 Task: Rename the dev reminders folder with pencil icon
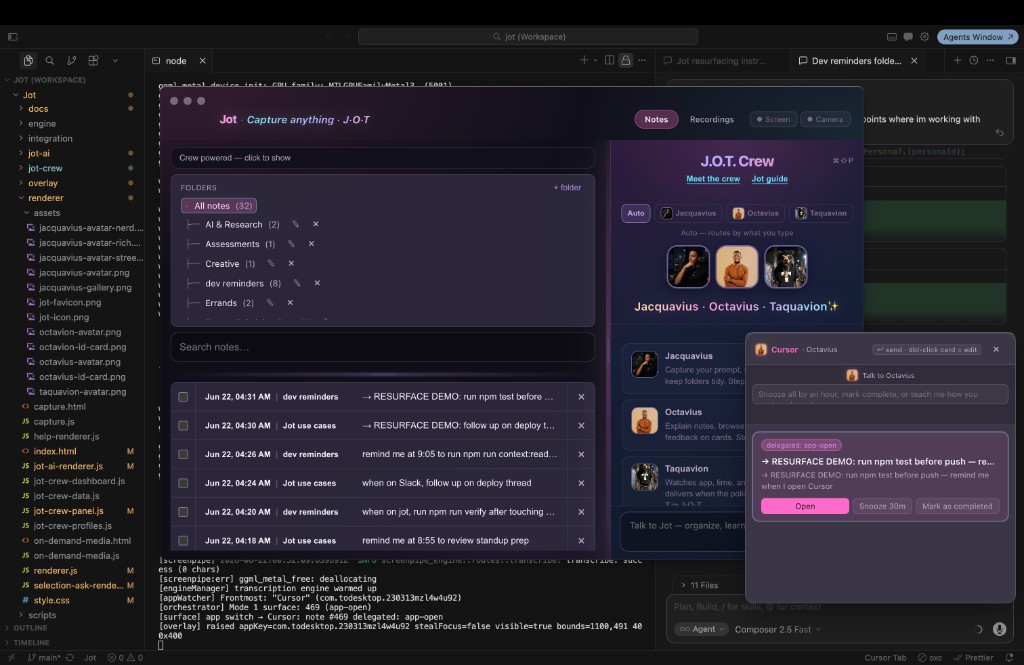click(x=296, y=283)
